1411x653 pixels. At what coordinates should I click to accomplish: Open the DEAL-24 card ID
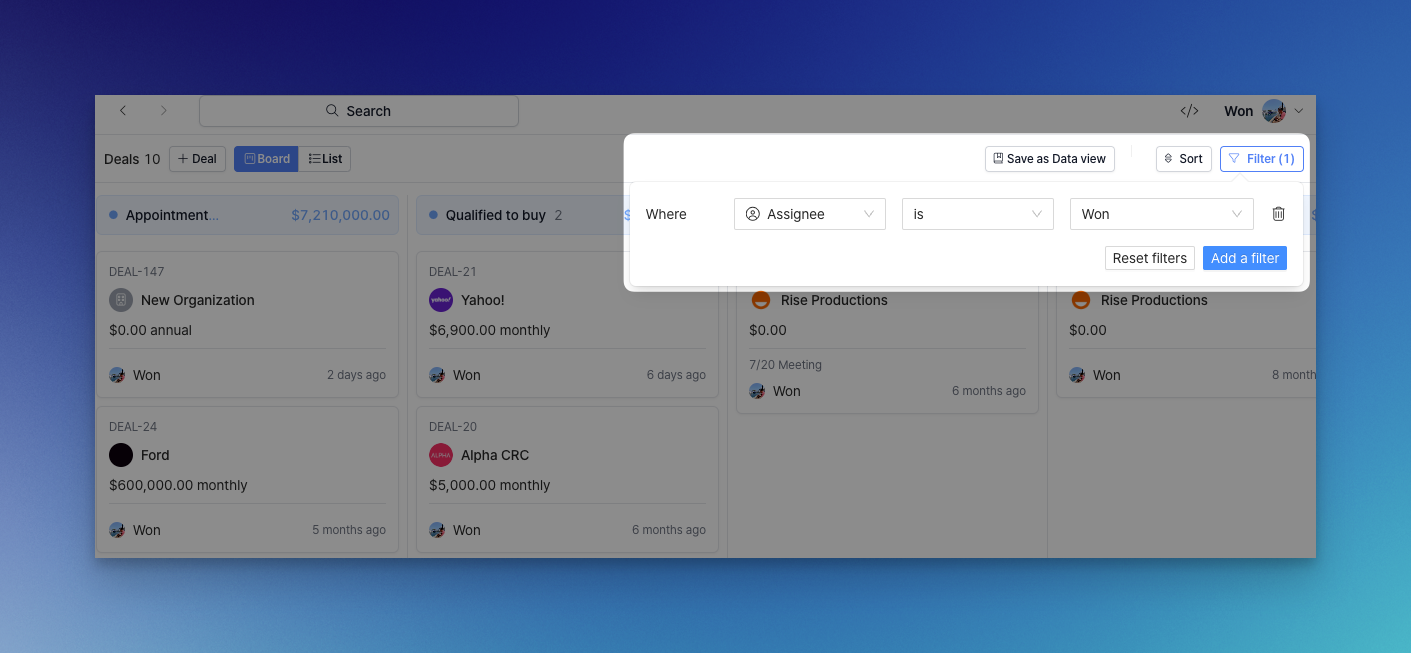tap(133, 427)
